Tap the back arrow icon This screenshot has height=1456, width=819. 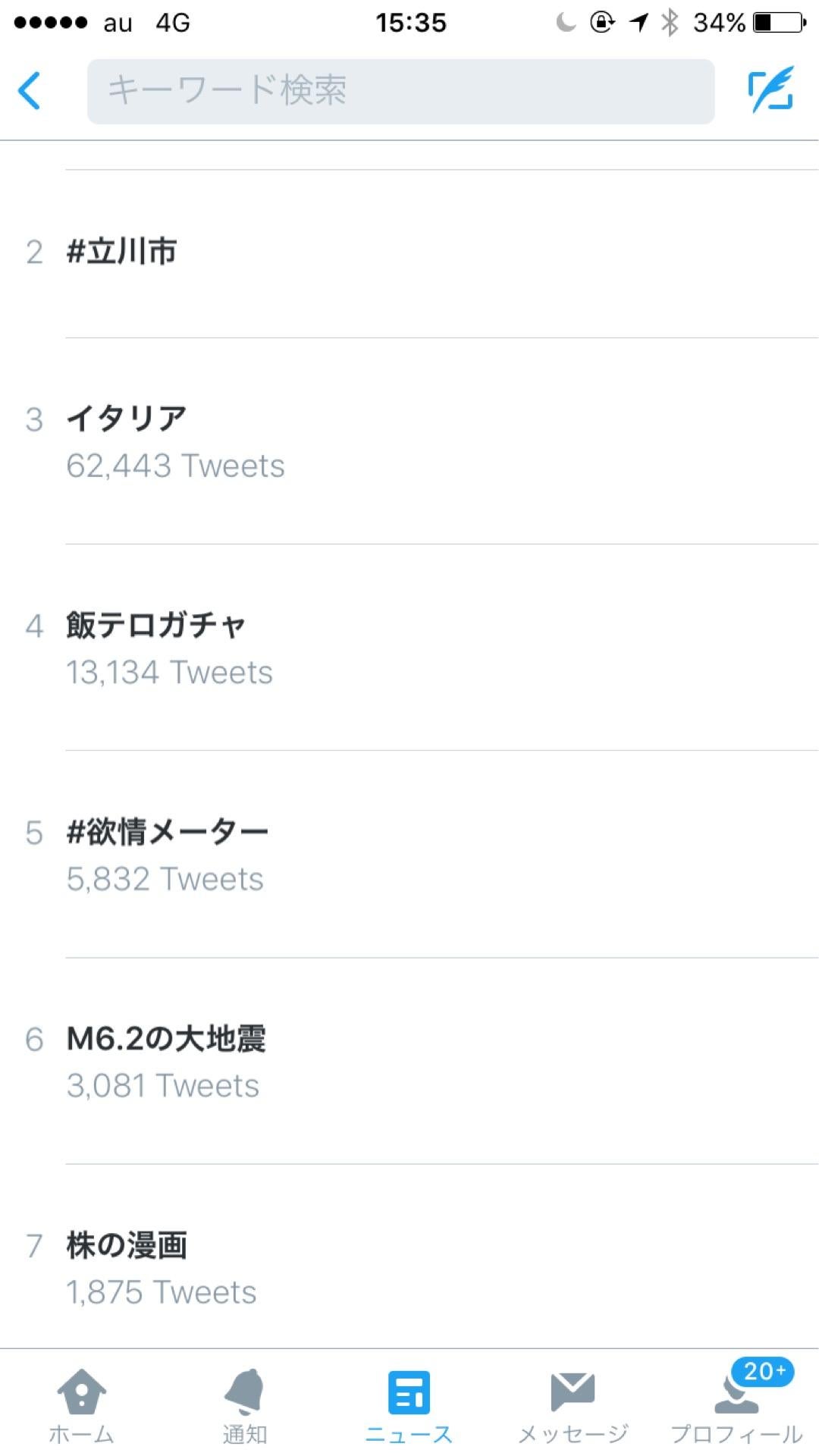30,91
